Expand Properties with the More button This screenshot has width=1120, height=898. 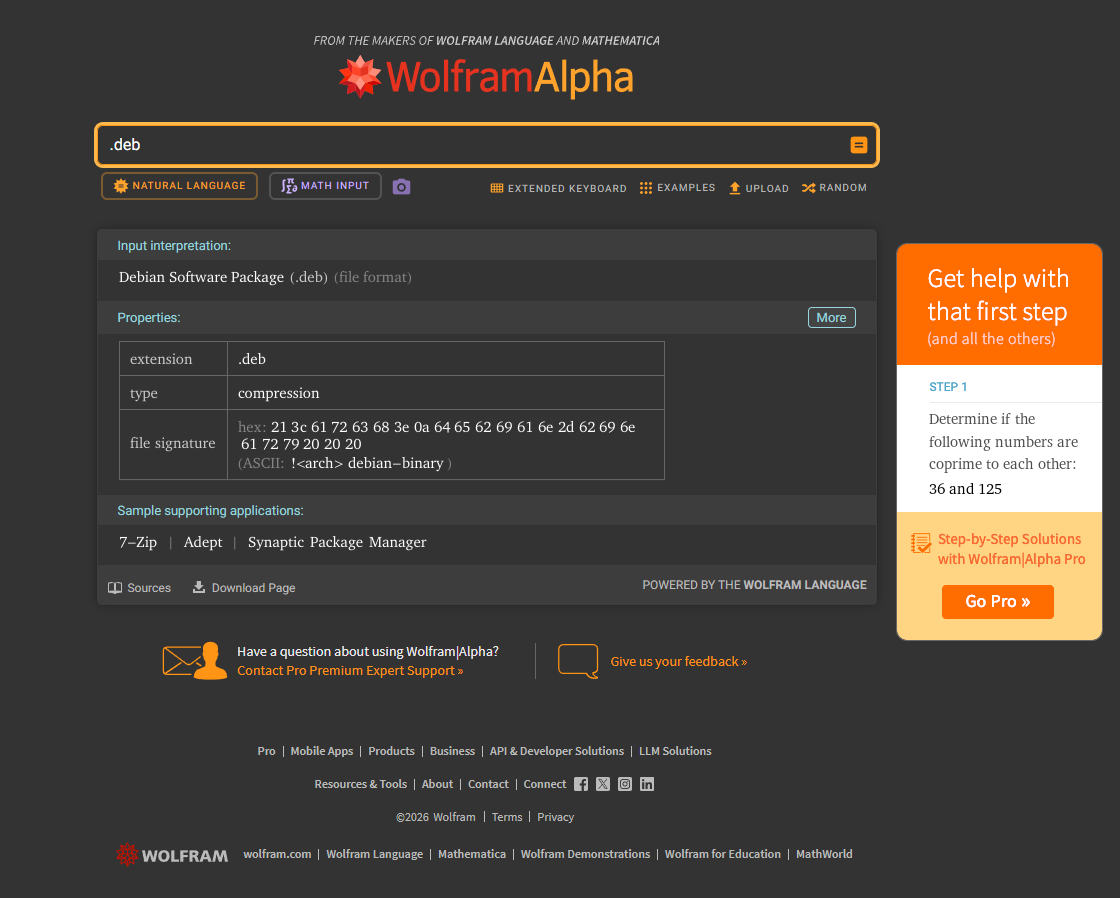click(831, 317)
